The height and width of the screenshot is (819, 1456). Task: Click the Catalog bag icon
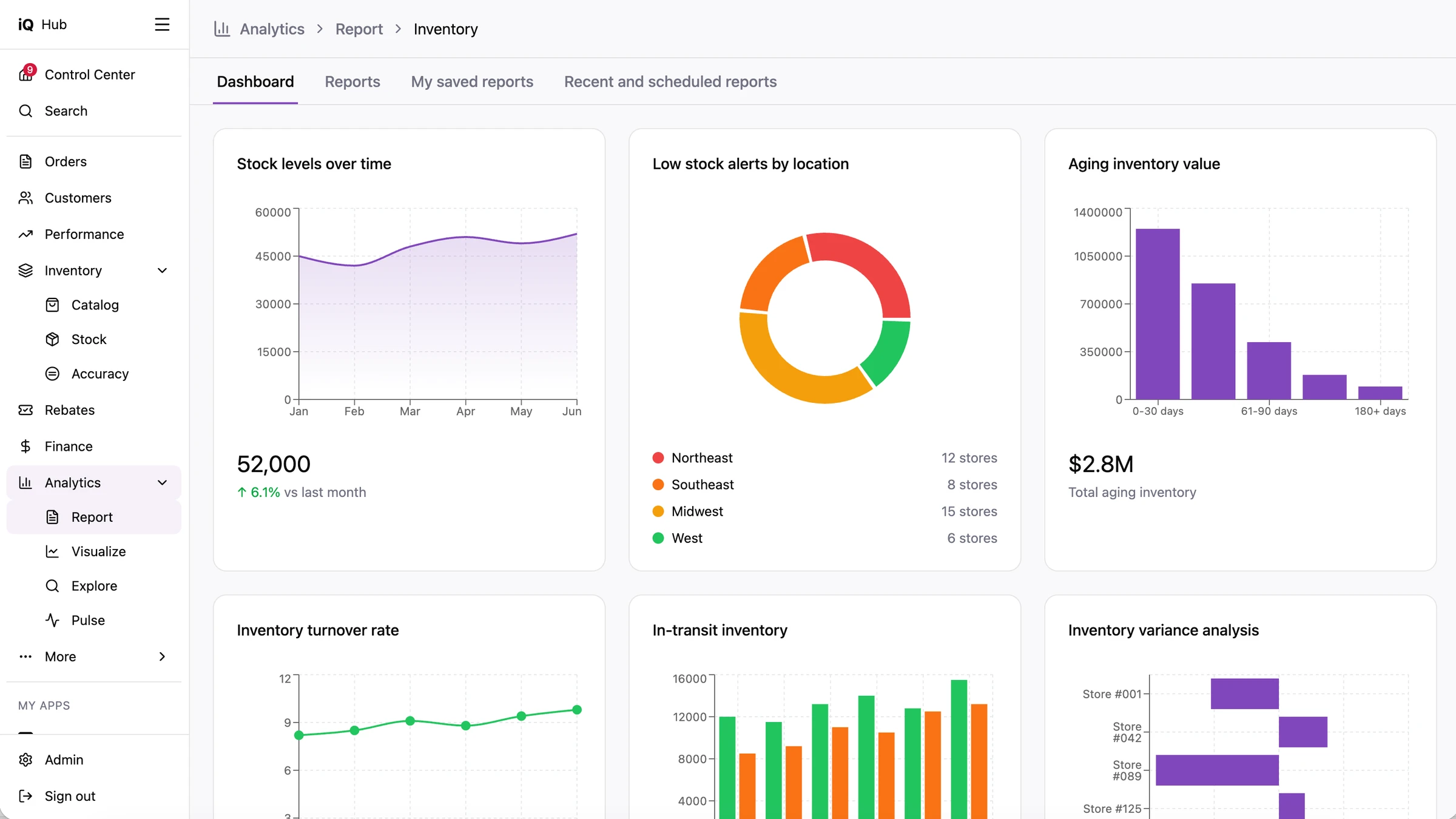click(52, 305)
